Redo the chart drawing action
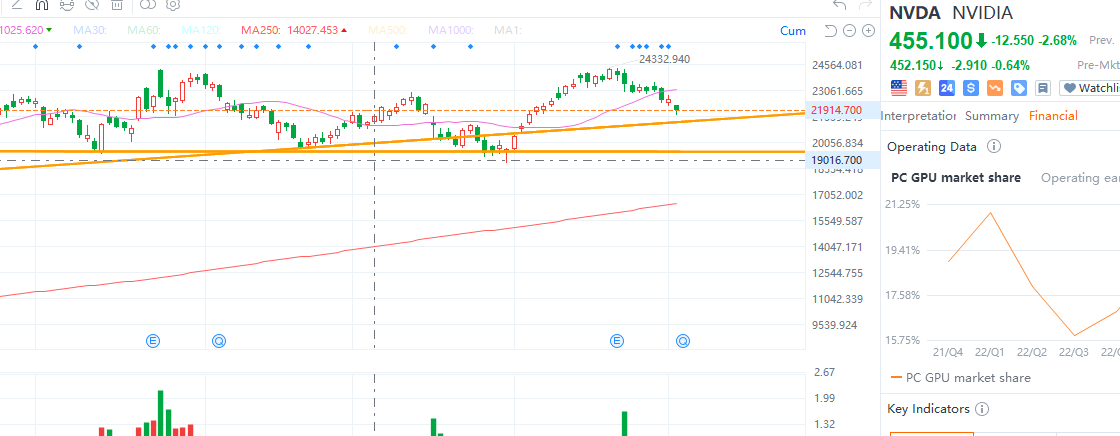 865,5
